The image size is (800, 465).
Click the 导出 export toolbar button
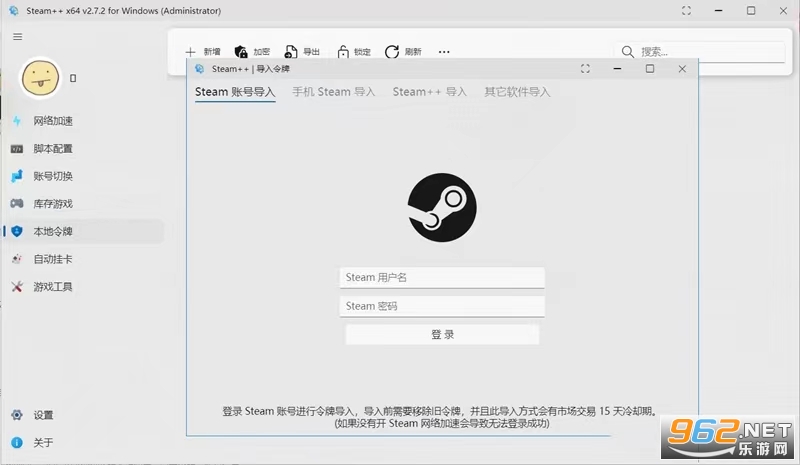[x=302, y=52]
